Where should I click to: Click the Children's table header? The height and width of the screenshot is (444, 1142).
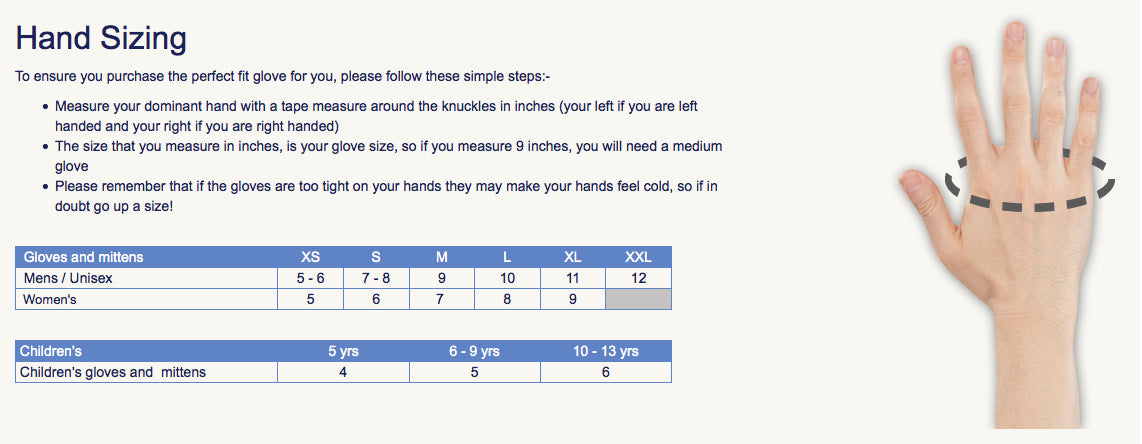point(146,351)
